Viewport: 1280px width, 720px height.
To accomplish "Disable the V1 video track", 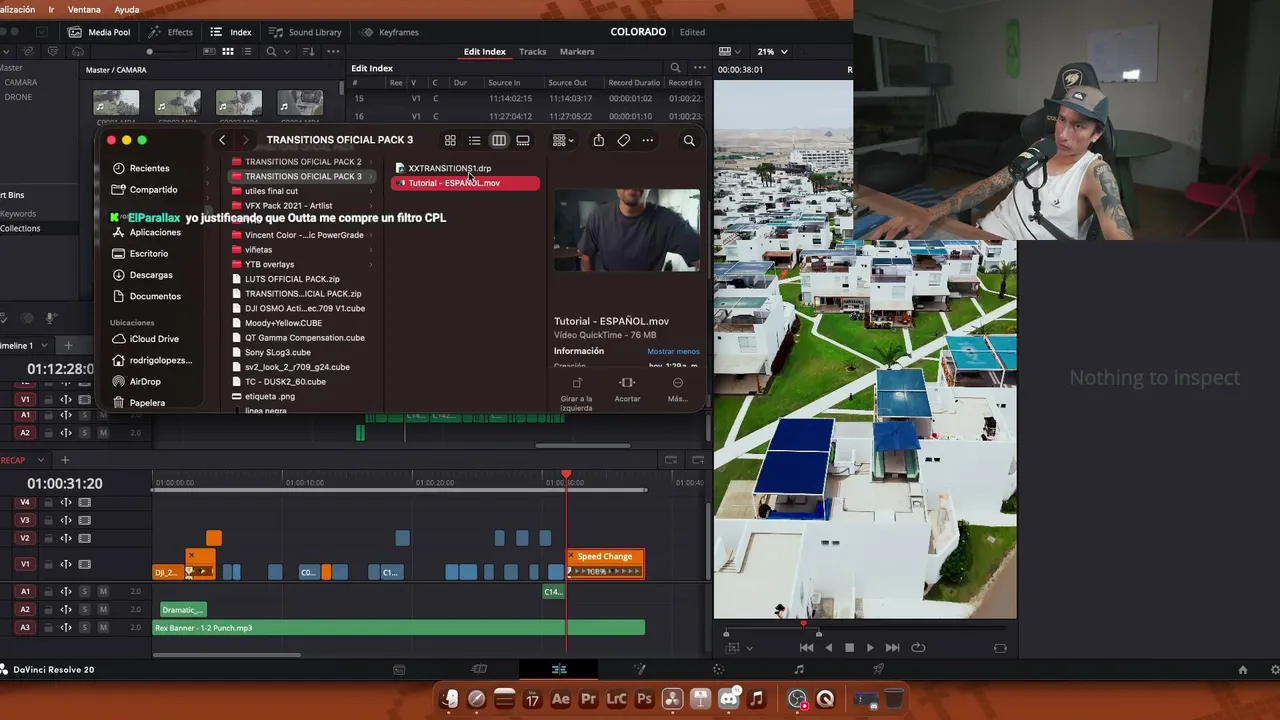I will pyautogui.click(x=84, y=564).
